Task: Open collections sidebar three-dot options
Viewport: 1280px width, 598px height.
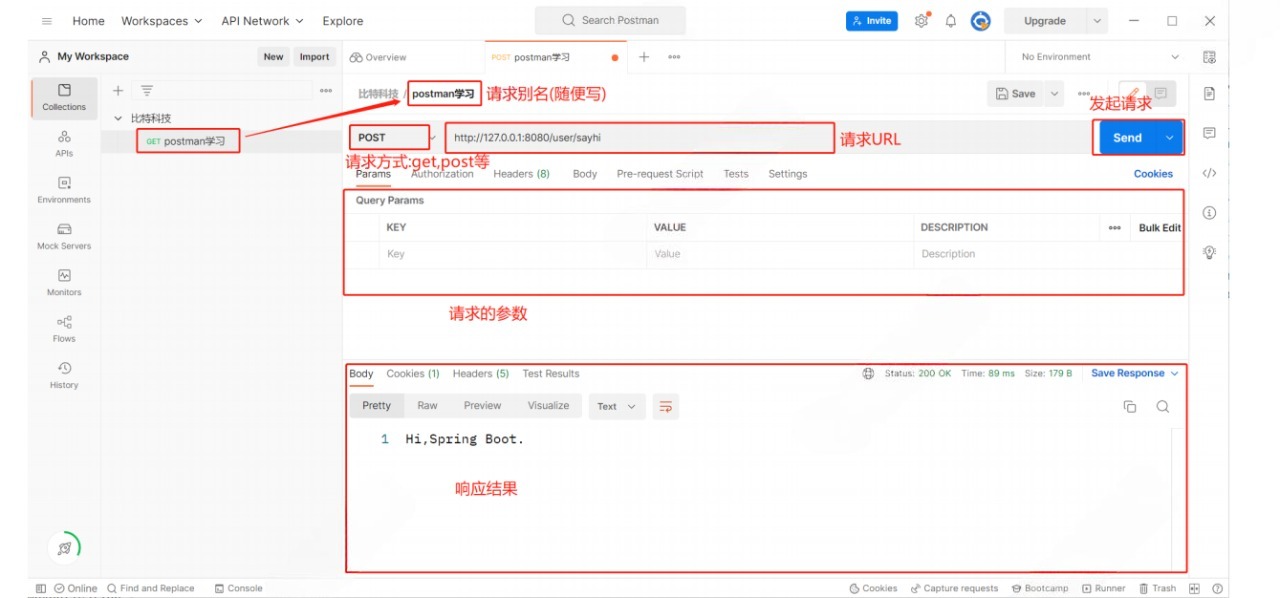Action: click(326, 90)
